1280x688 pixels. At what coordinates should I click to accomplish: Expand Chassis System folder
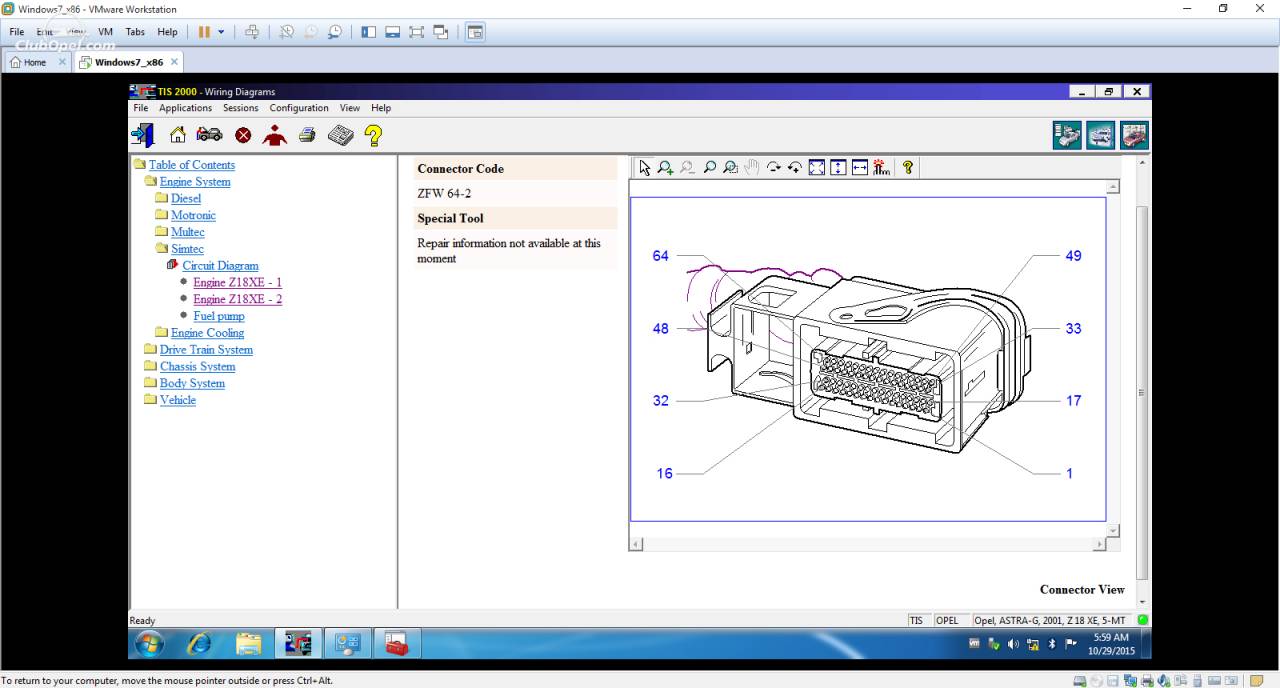click(197, 367)
